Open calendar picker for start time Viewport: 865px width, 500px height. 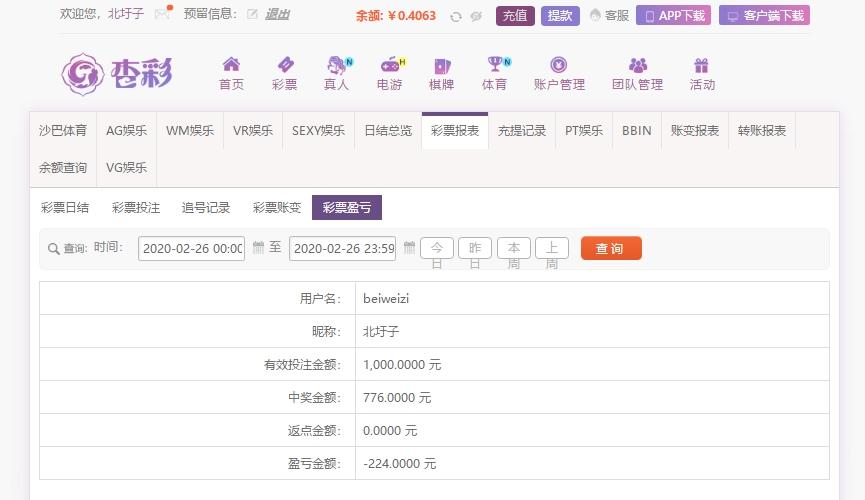click(258, 248)
